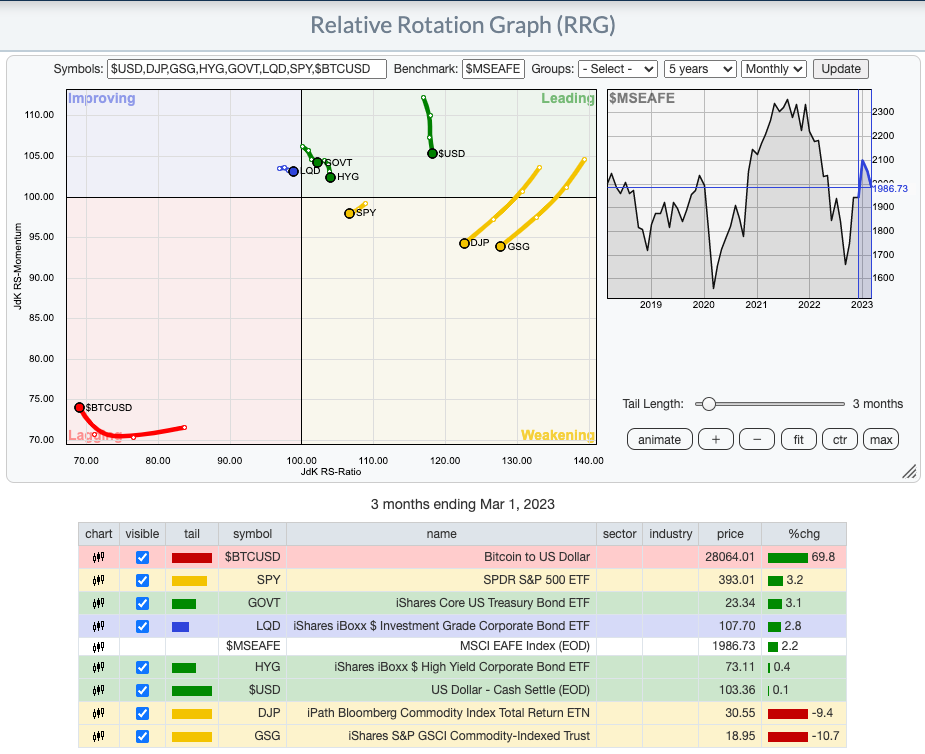Grab the resize handle at panel corner
Image resolution: width=925 pixels, height=754 pixels.
point(909,471)
